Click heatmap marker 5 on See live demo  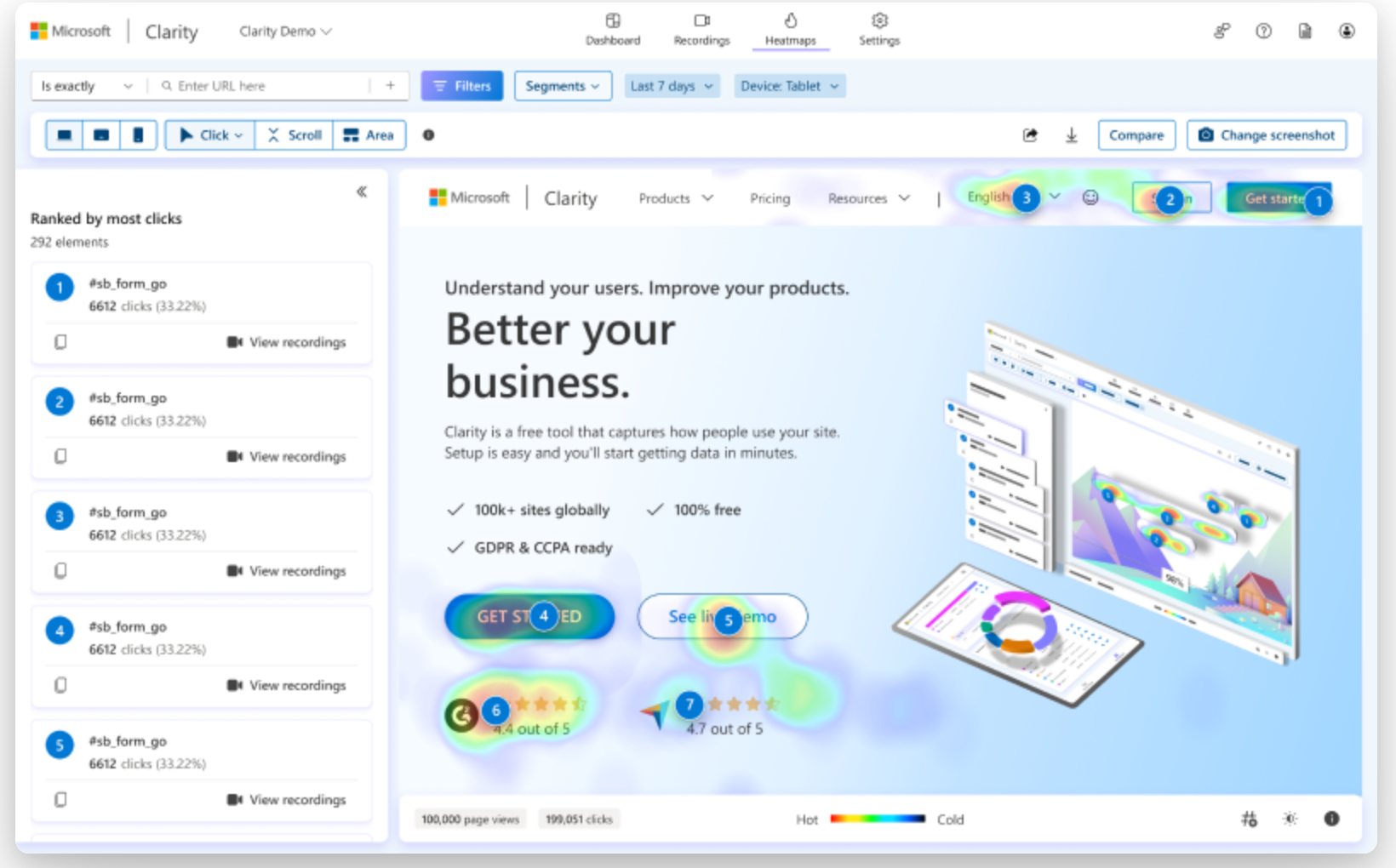(x=728, y=620)
